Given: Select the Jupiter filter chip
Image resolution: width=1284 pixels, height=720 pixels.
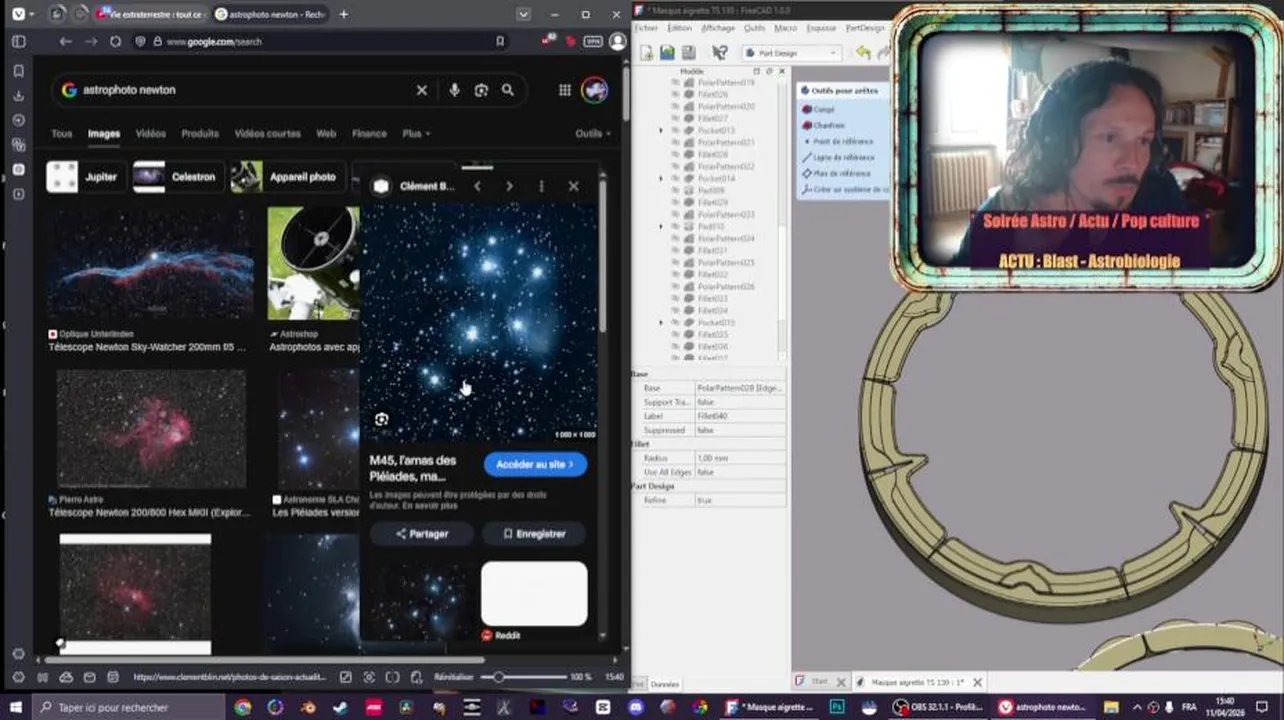Looking at the screenshot, I should coord(87,177).
